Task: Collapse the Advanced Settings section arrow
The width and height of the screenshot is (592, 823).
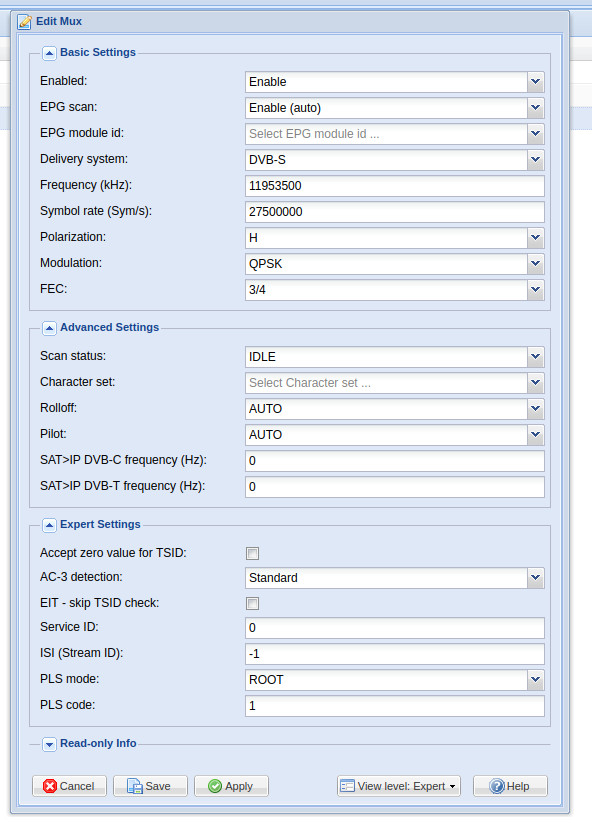Action: coord(49,328)
